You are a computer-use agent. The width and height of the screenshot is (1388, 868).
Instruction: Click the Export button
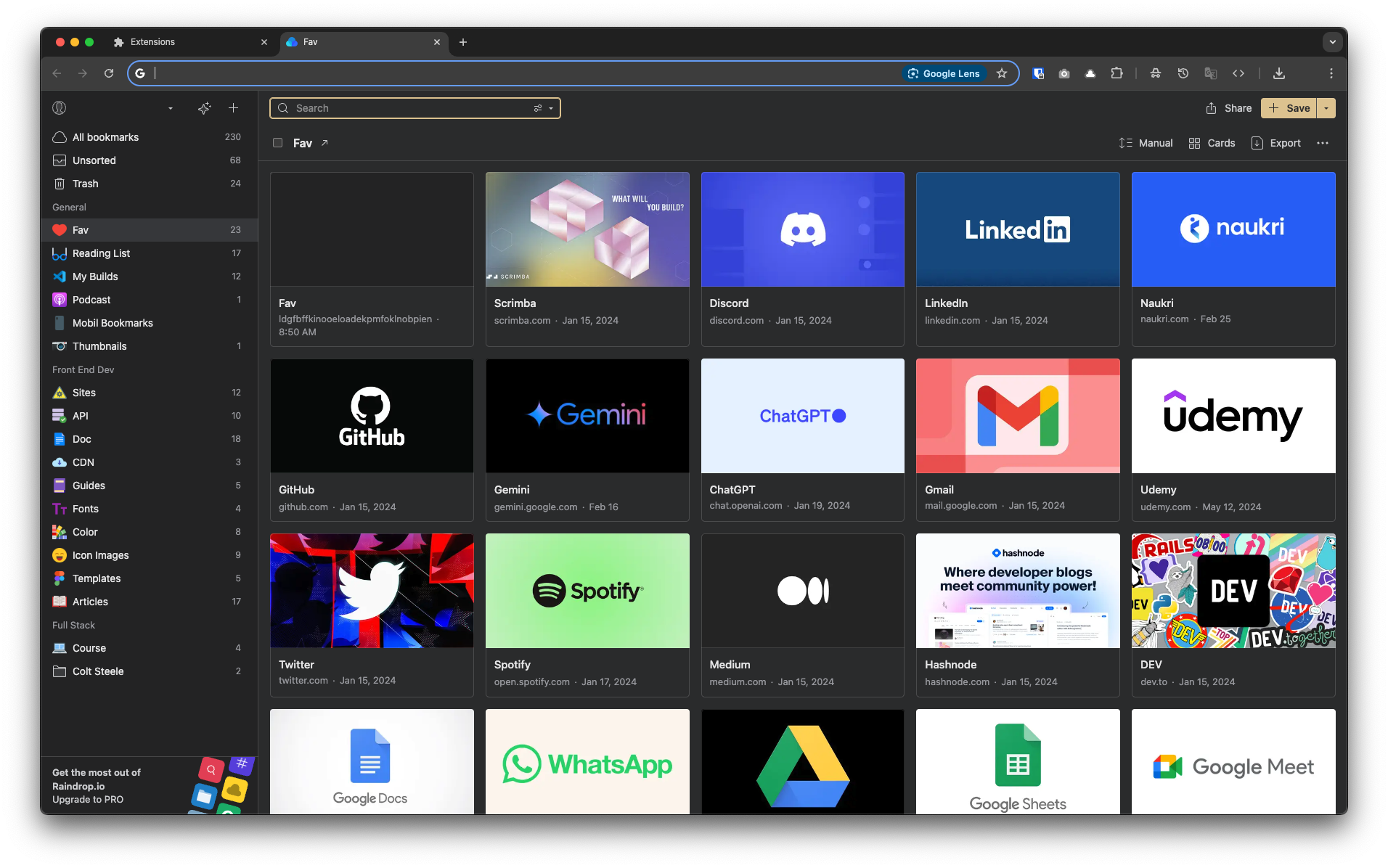(x=1276, y=143)
